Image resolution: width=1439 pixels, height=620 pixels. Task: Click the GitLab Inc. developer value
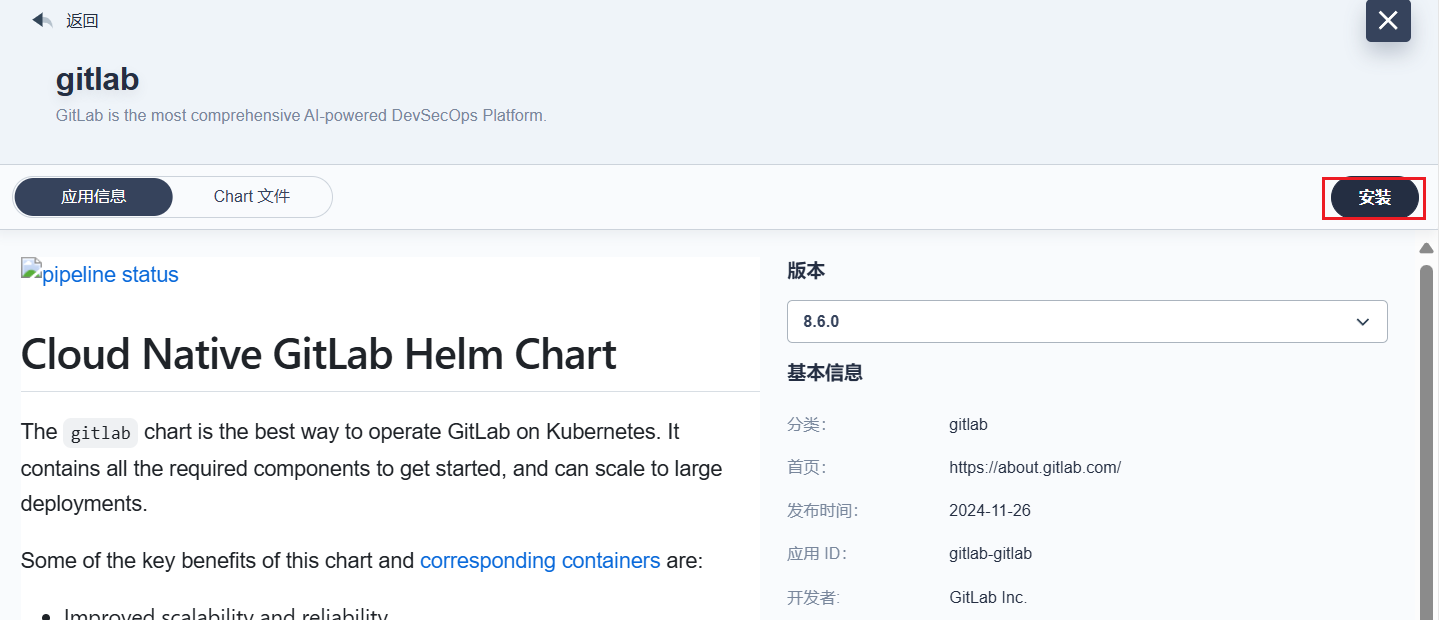click(987, 598)
